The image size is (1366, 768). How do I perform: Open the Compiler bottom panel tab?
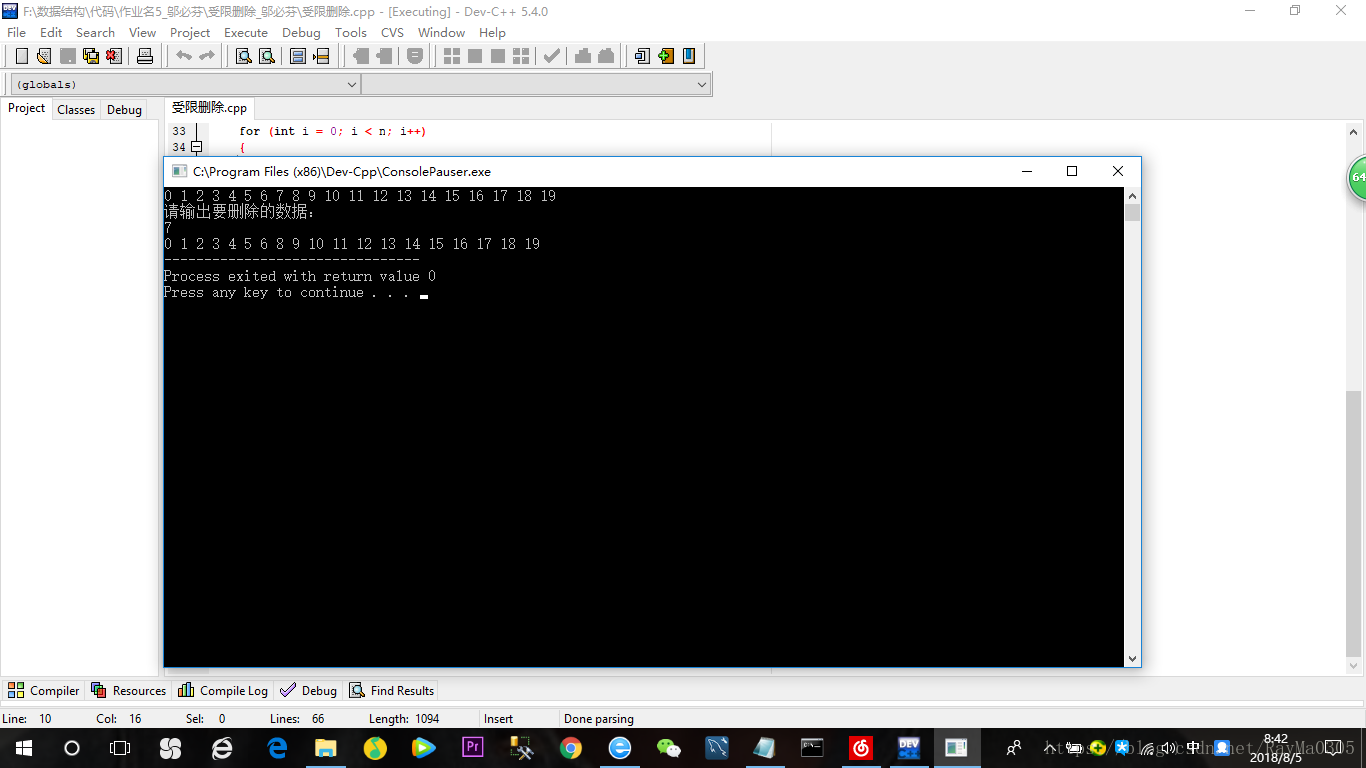[44, 690]
